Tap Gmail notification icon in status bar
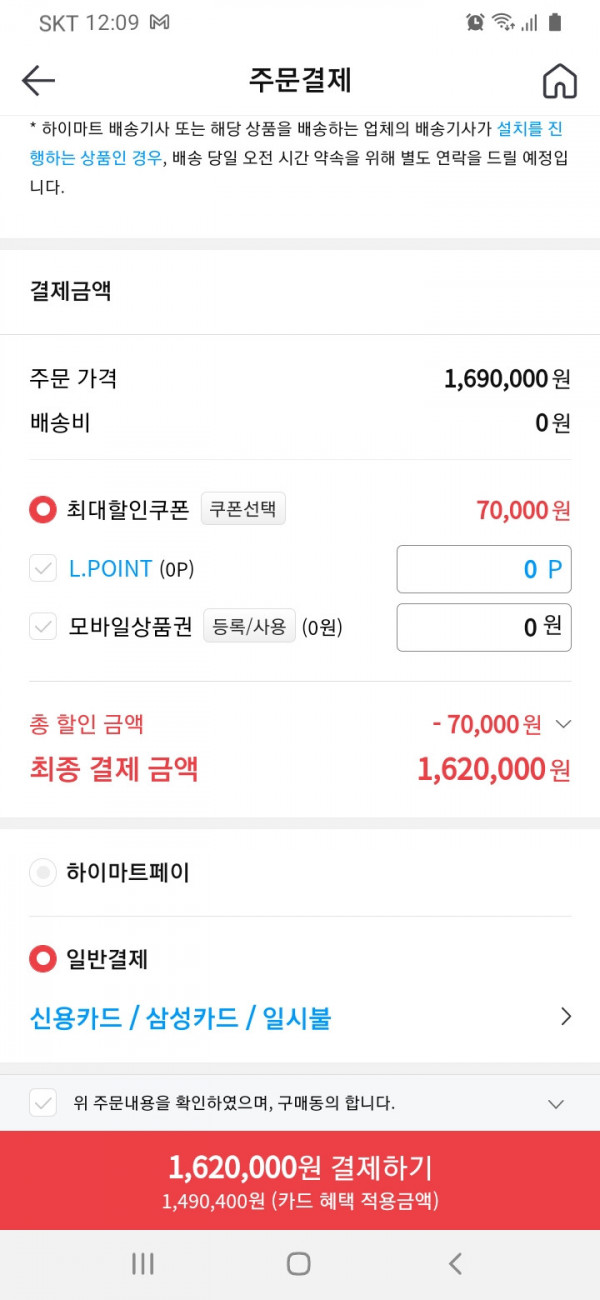 tap(158, 22)
